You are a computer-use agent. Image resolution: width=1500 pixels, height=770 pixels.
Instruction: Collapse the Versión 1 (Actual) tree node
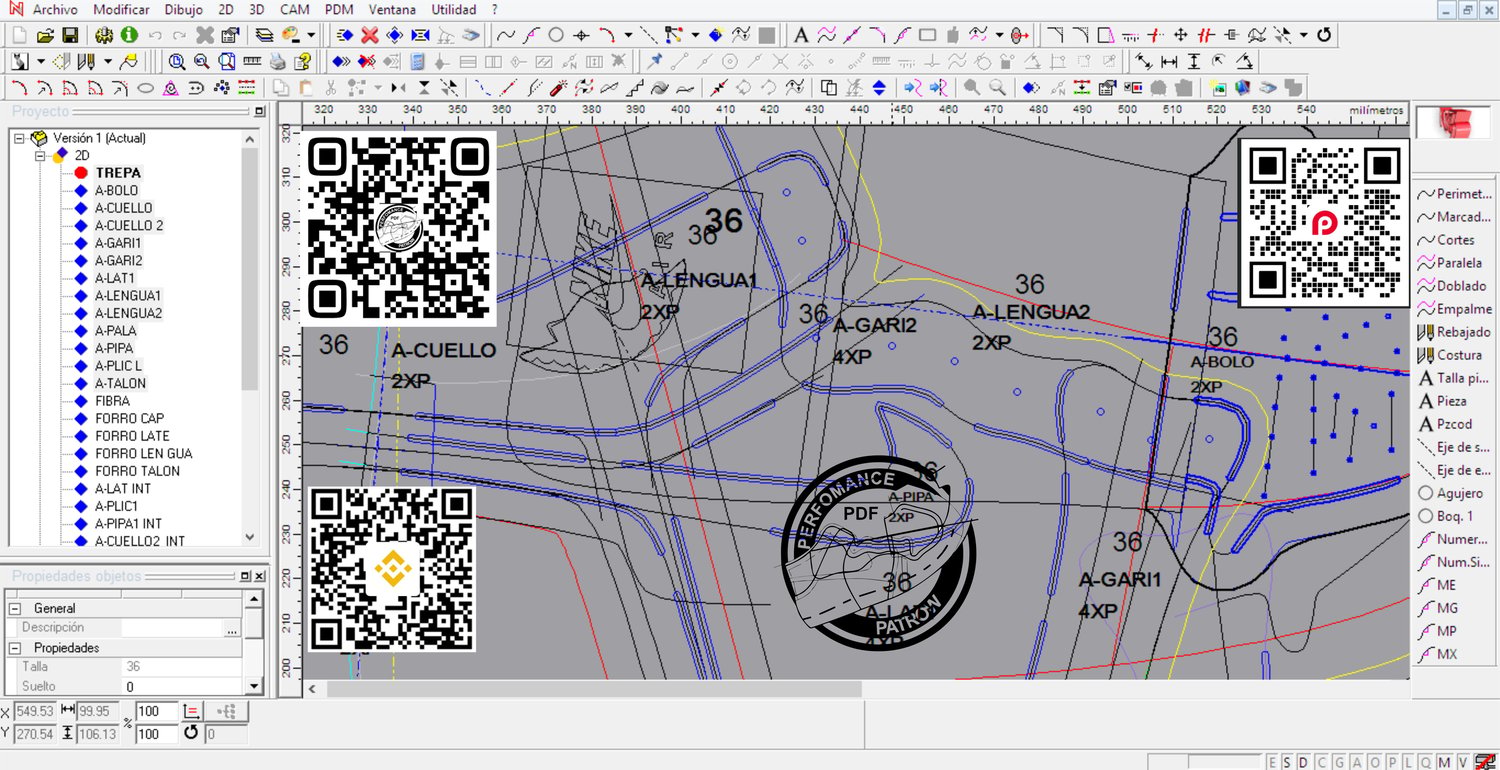[20, 138]
